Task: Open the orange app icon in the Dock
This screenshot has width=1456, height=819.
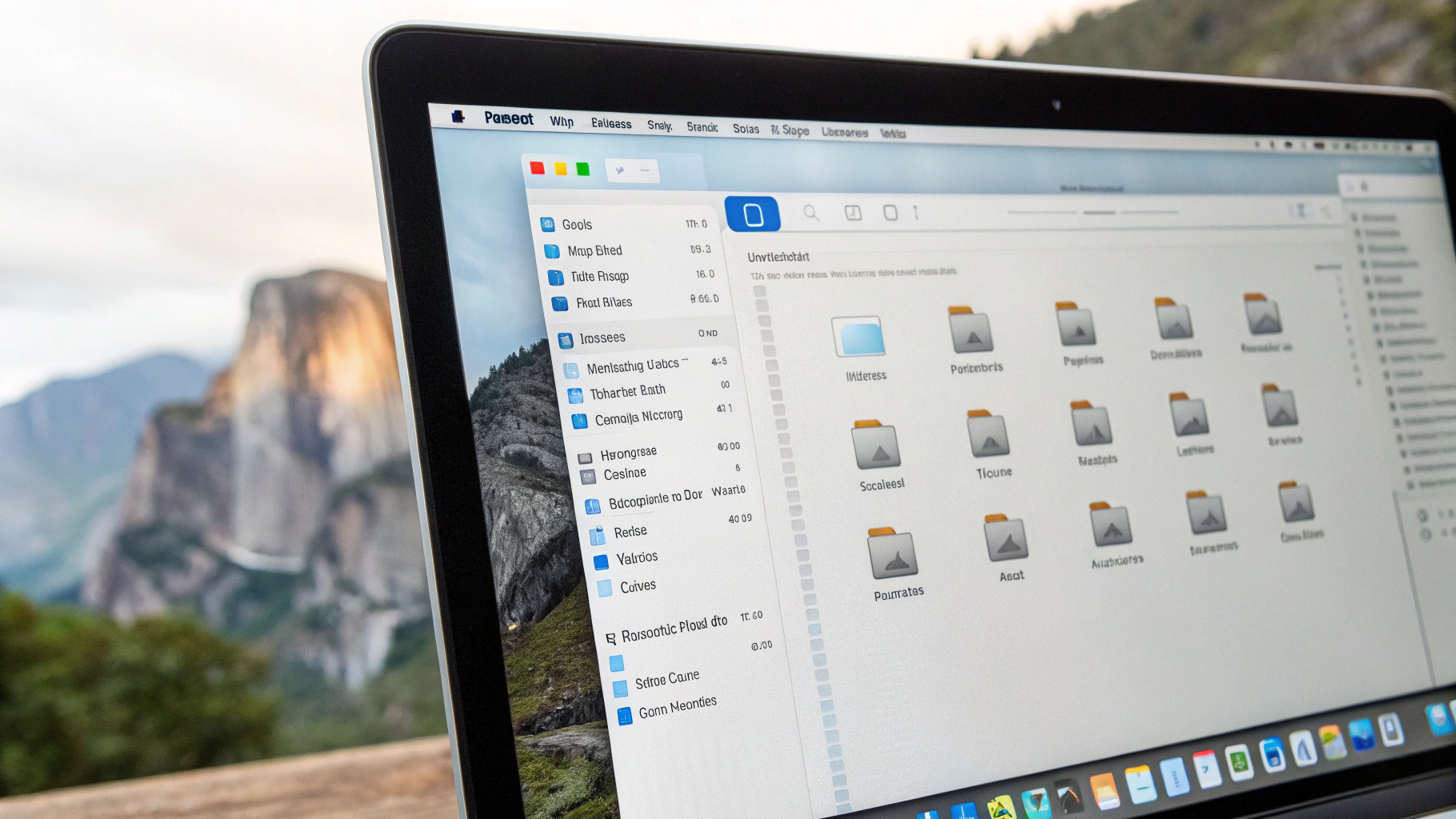Action: (1104, 790)
